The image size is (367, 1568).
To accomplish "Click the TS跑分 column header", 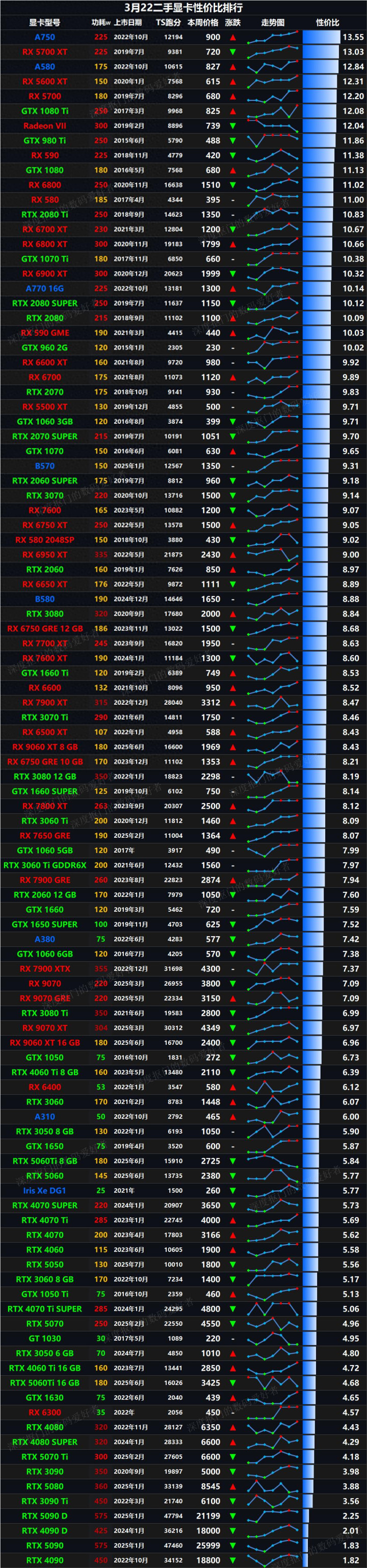I will [x=169, y=22].
